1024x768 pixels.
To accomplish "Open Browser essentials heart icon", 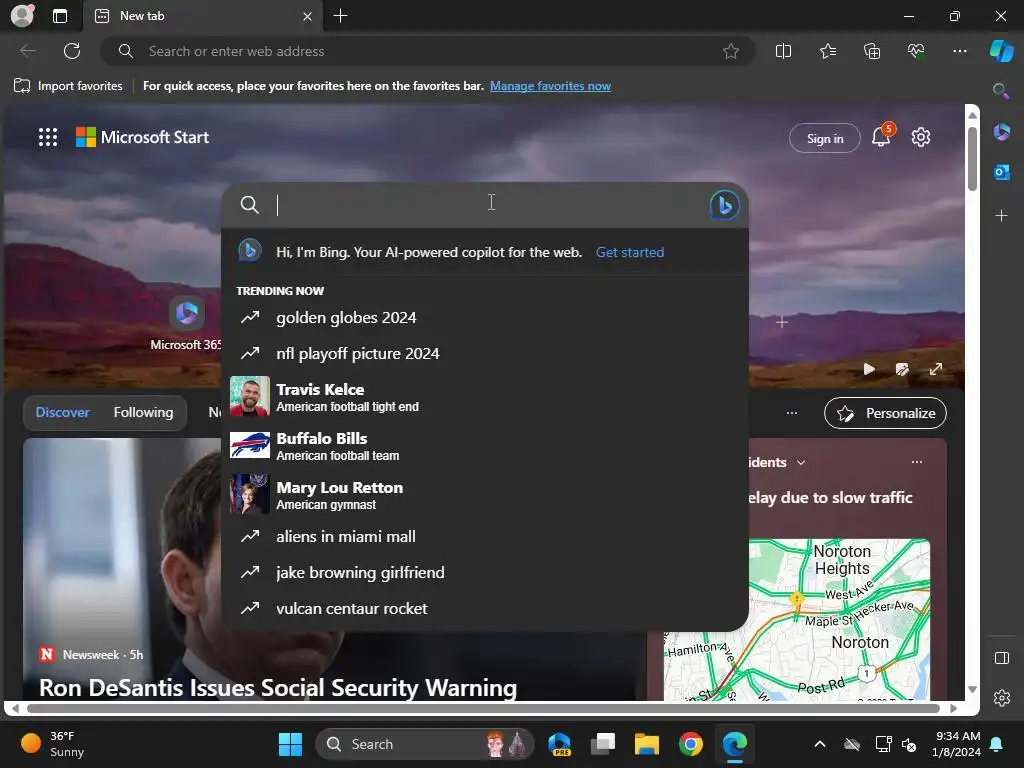I will 916,51.
